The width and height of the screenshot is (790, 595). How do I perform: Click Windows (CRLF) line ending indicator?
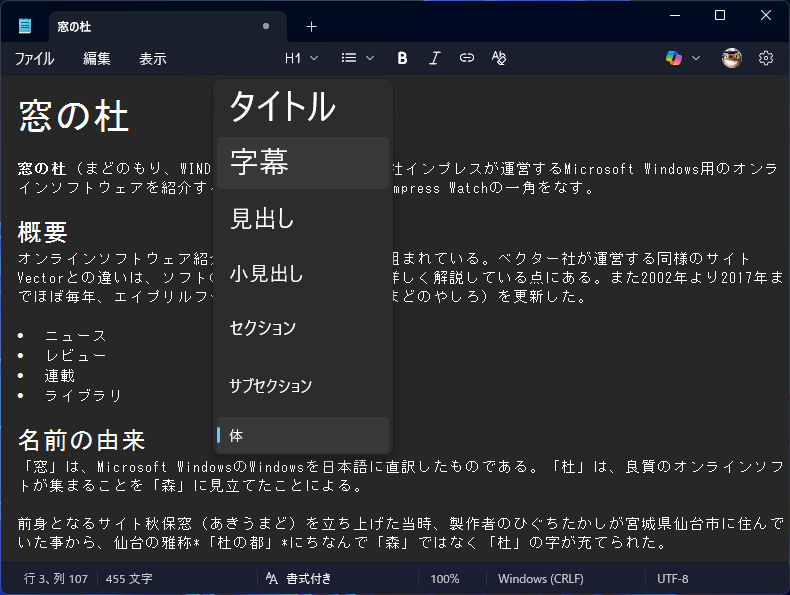[x=541, y=578]
